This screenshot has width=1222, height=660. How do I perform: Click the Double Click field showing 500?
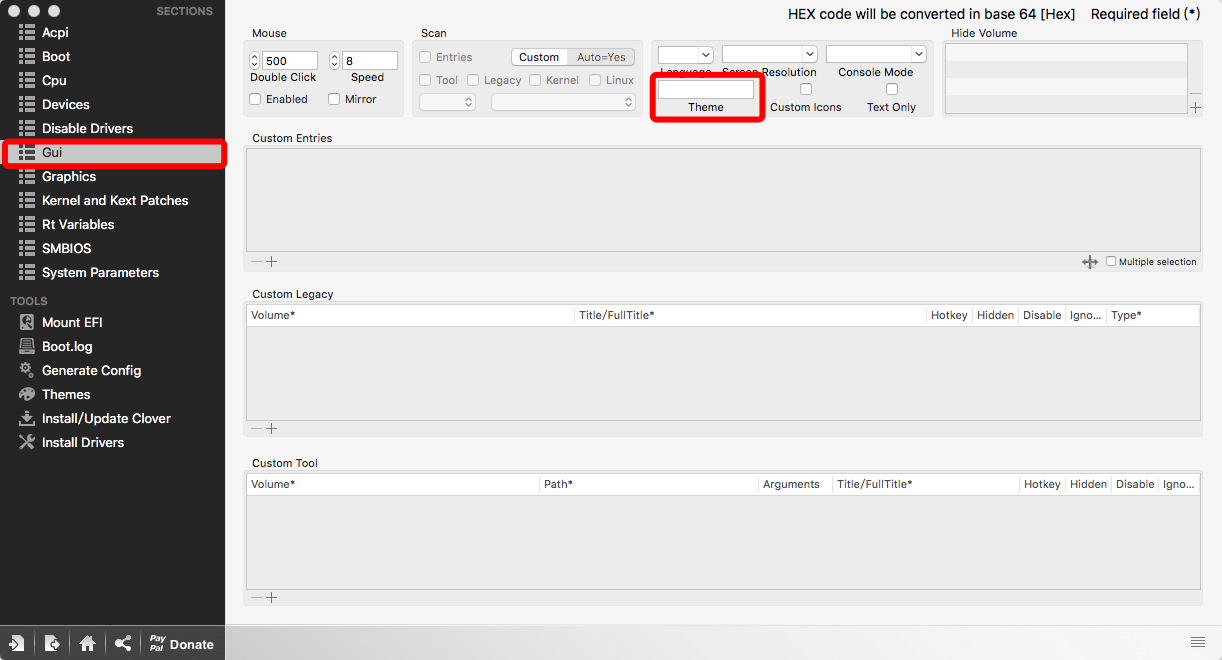click(290, 61)
